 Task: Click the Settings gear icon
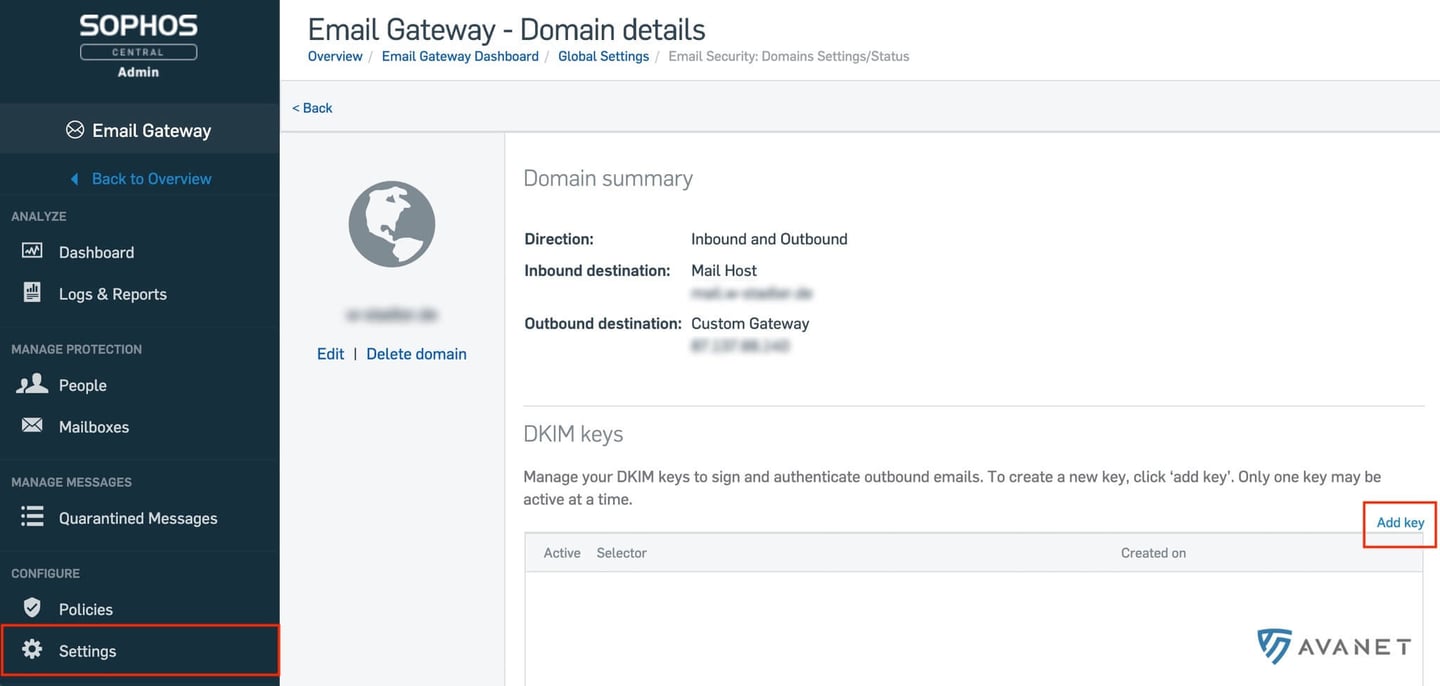pyautogui.click(x=32, y=650)
